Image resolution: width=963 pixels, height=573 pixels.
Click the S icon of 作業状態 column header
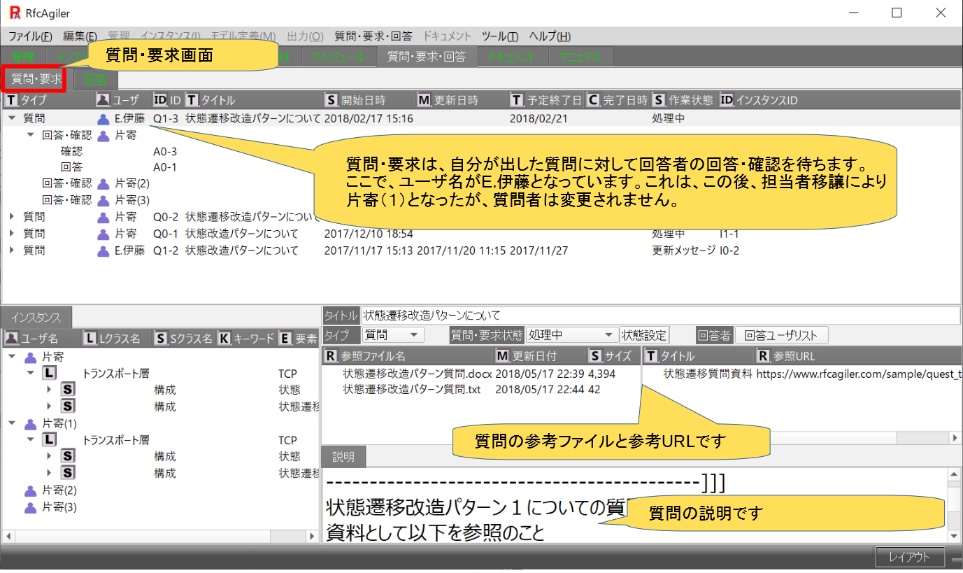(659, 100)
